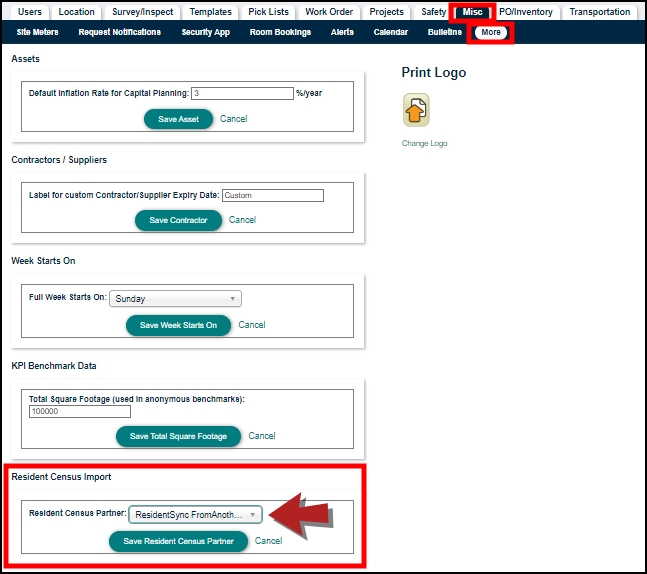Open the Room Bookings submenu
The width and height of the screenshot is (647, 574).
[279, 32]
